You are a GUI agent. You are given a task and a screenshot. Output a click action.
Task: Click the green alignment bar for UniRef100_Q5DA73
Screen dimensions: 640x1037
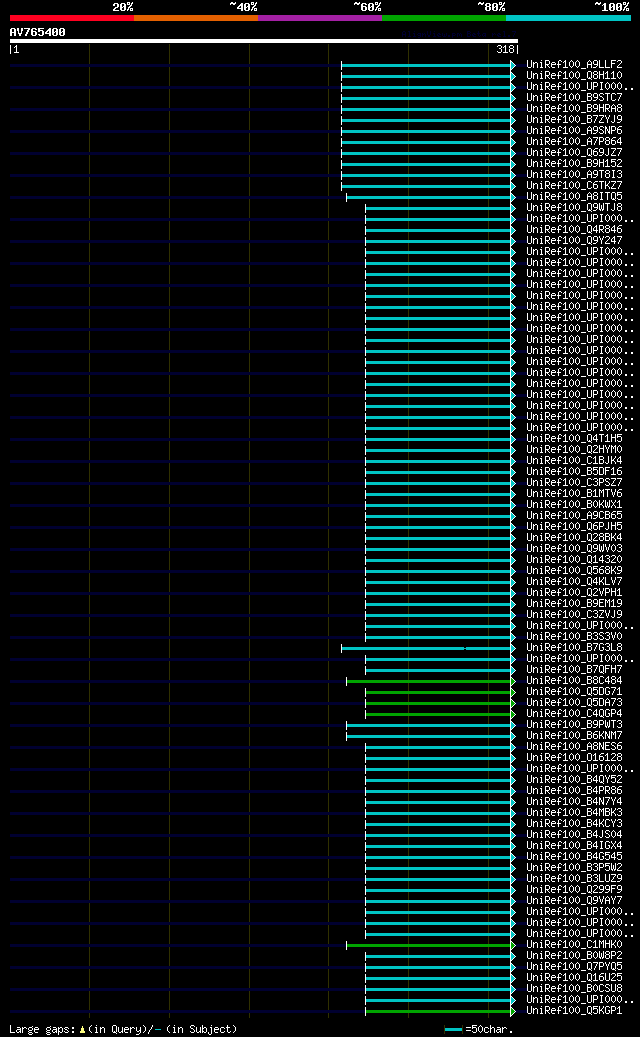439,703
